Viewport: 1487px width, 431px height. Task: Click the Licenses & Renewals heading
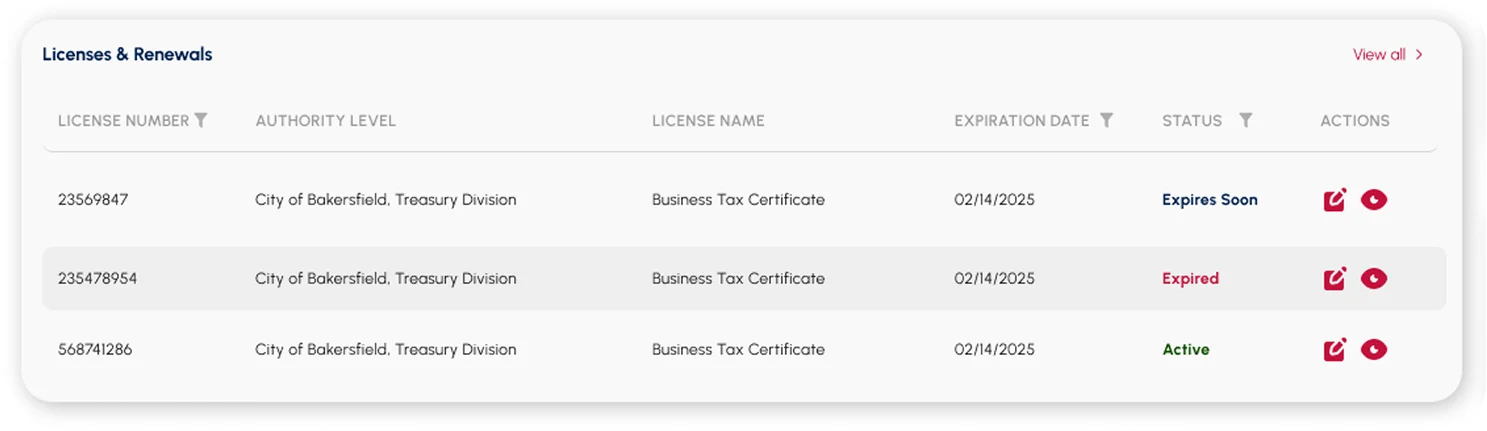coord(127,55)
